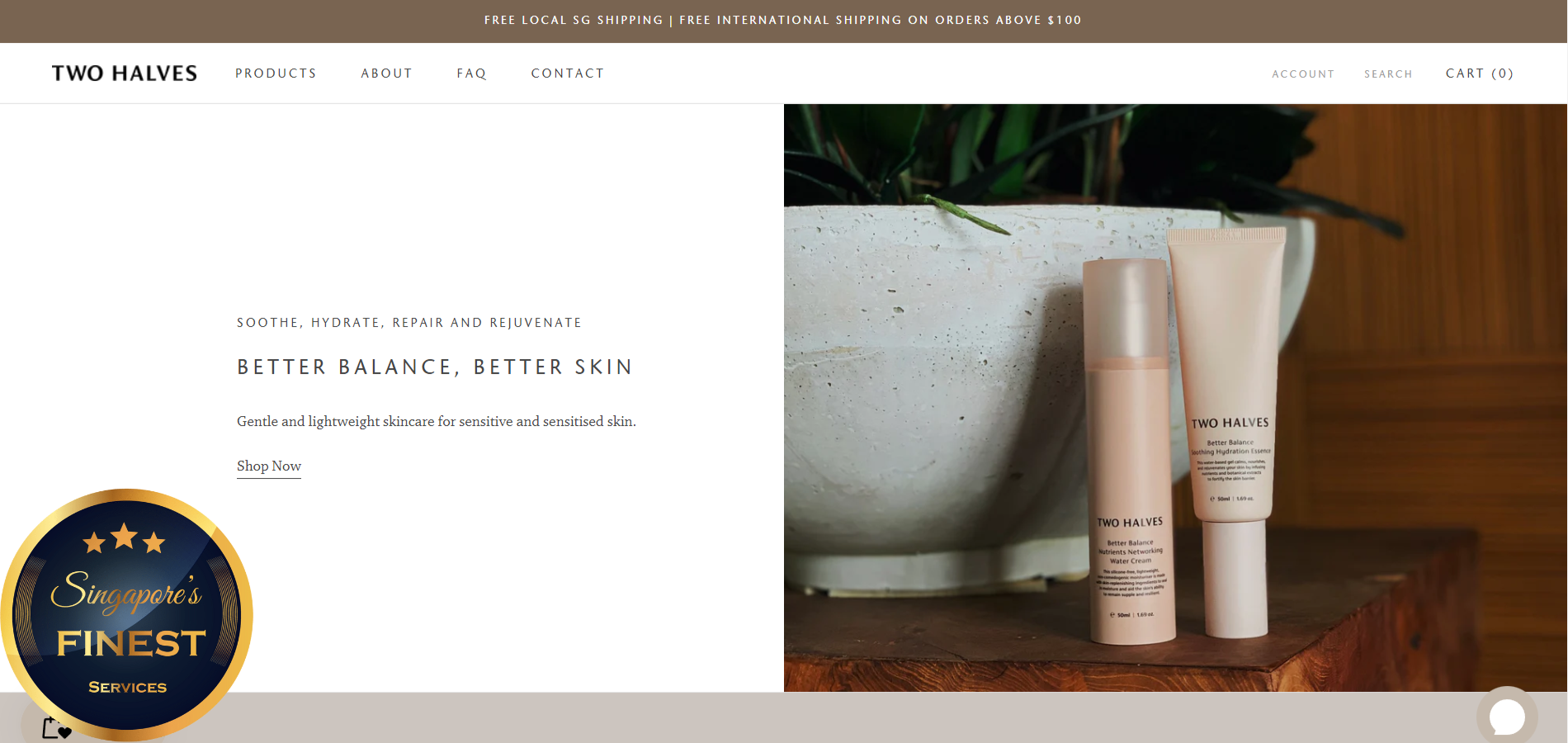Open the About page
The height and width of the screenshot is (743, 1568).
[x=386, y=73]
